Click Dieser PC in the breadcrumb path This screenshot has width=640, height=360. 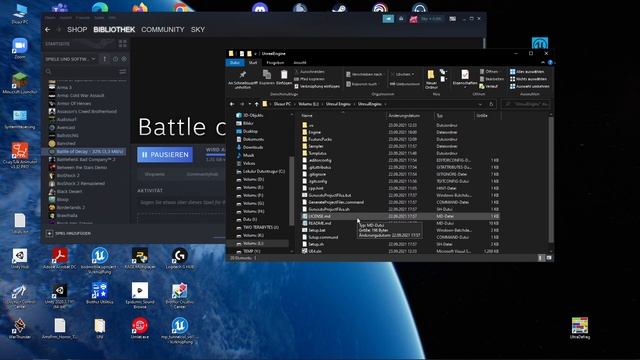(282, 104)
